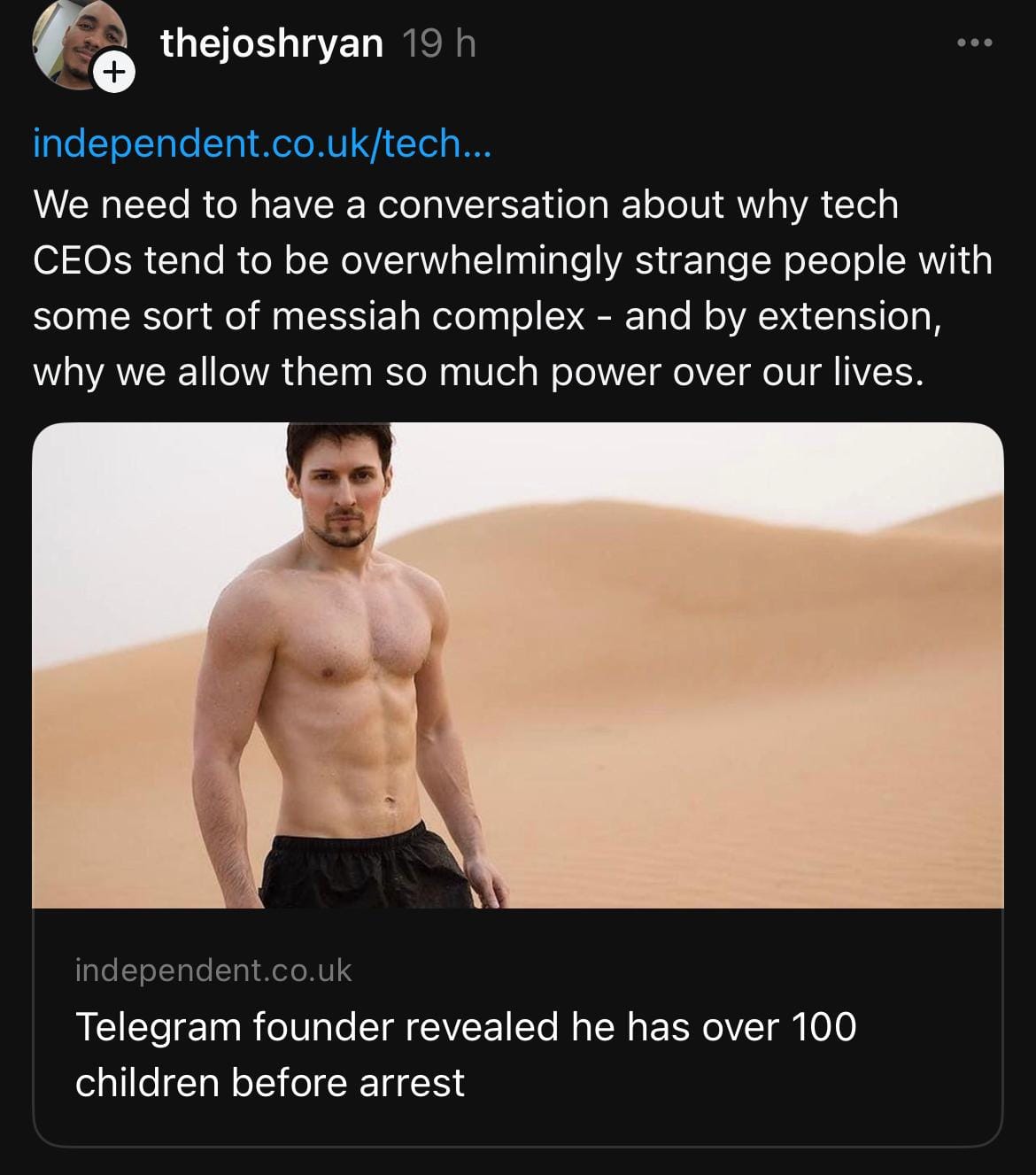Open the blue independent.co.uk/tech… link
The width and height of the screenshot is (1036, 1175).
coord(261,143)
